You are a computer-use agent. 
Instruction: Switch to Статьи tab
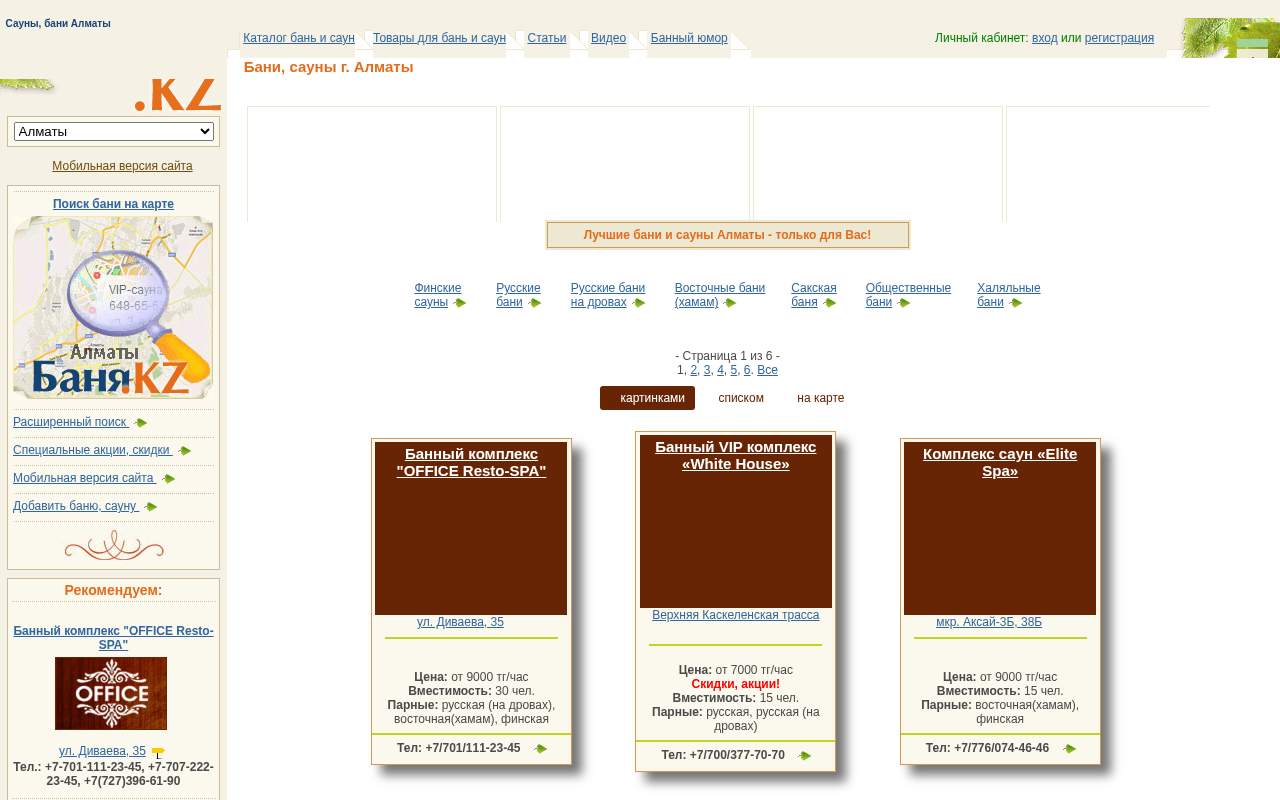pos(547,38)
